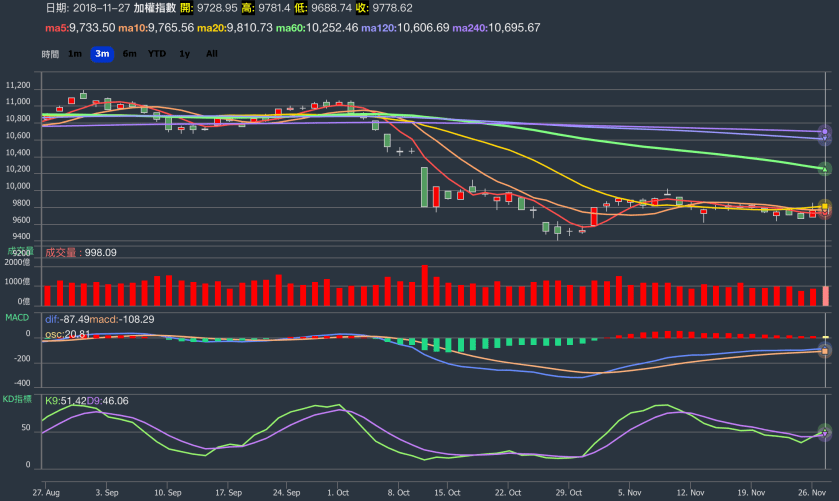Image resolution: width=839 pixels, height=501 pixels.
Task: Click the active 3m range button
Action: click(x=102, y=53)
